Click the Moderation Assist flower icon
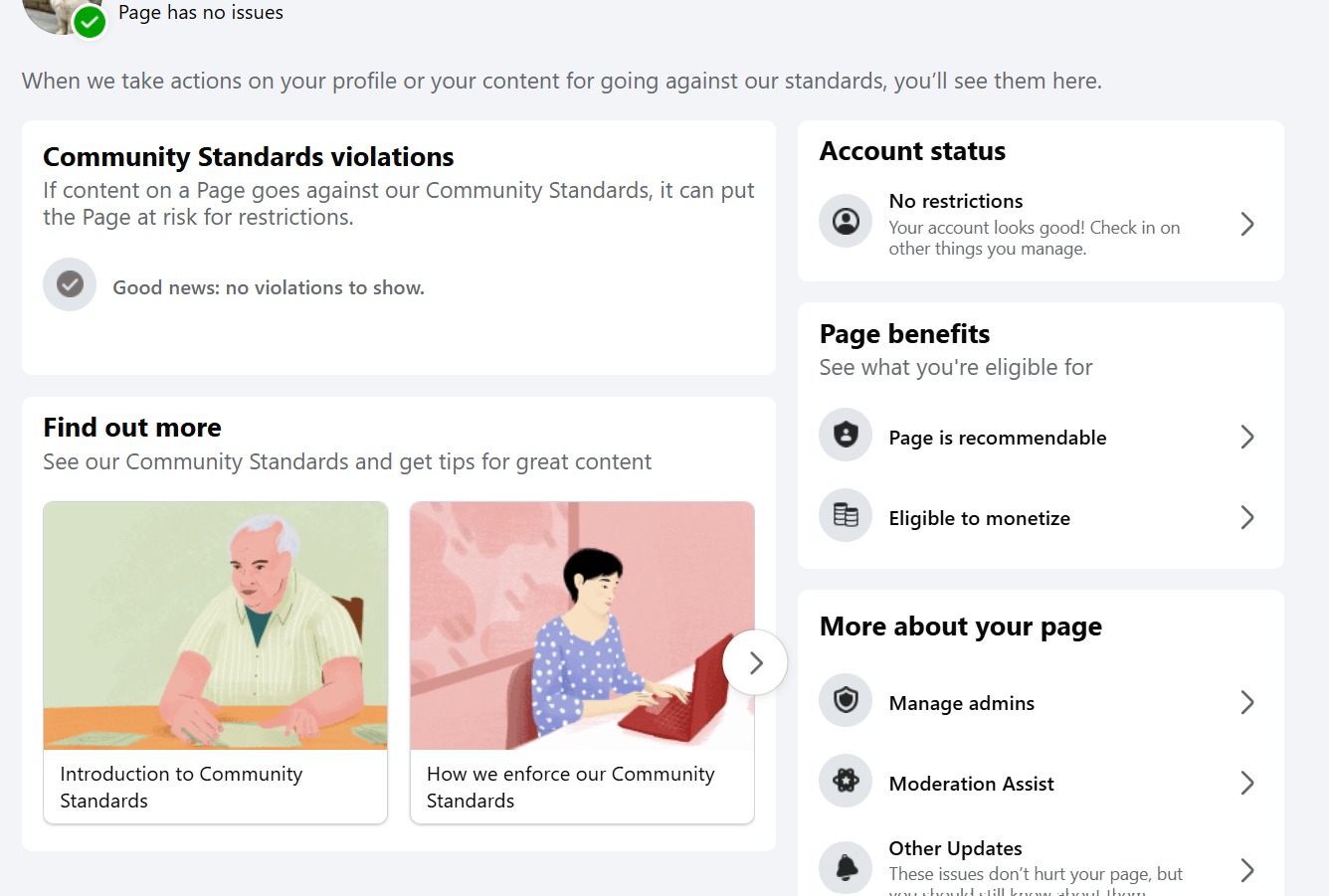This screenshot has width=1329, height=896. pyautogui.click(x=846, y=781)
